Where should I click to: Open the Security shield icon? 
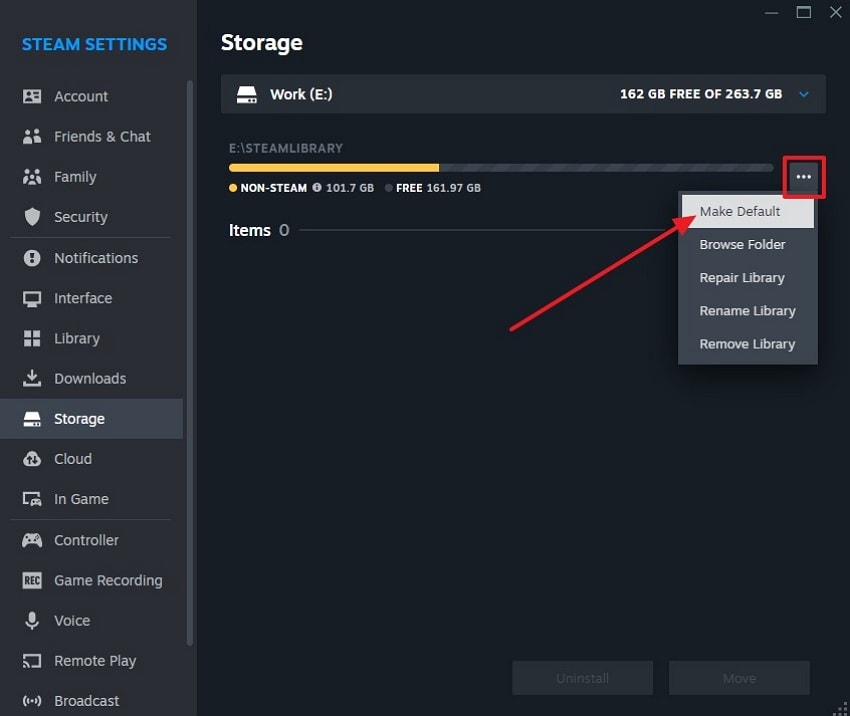click(32, 217)
